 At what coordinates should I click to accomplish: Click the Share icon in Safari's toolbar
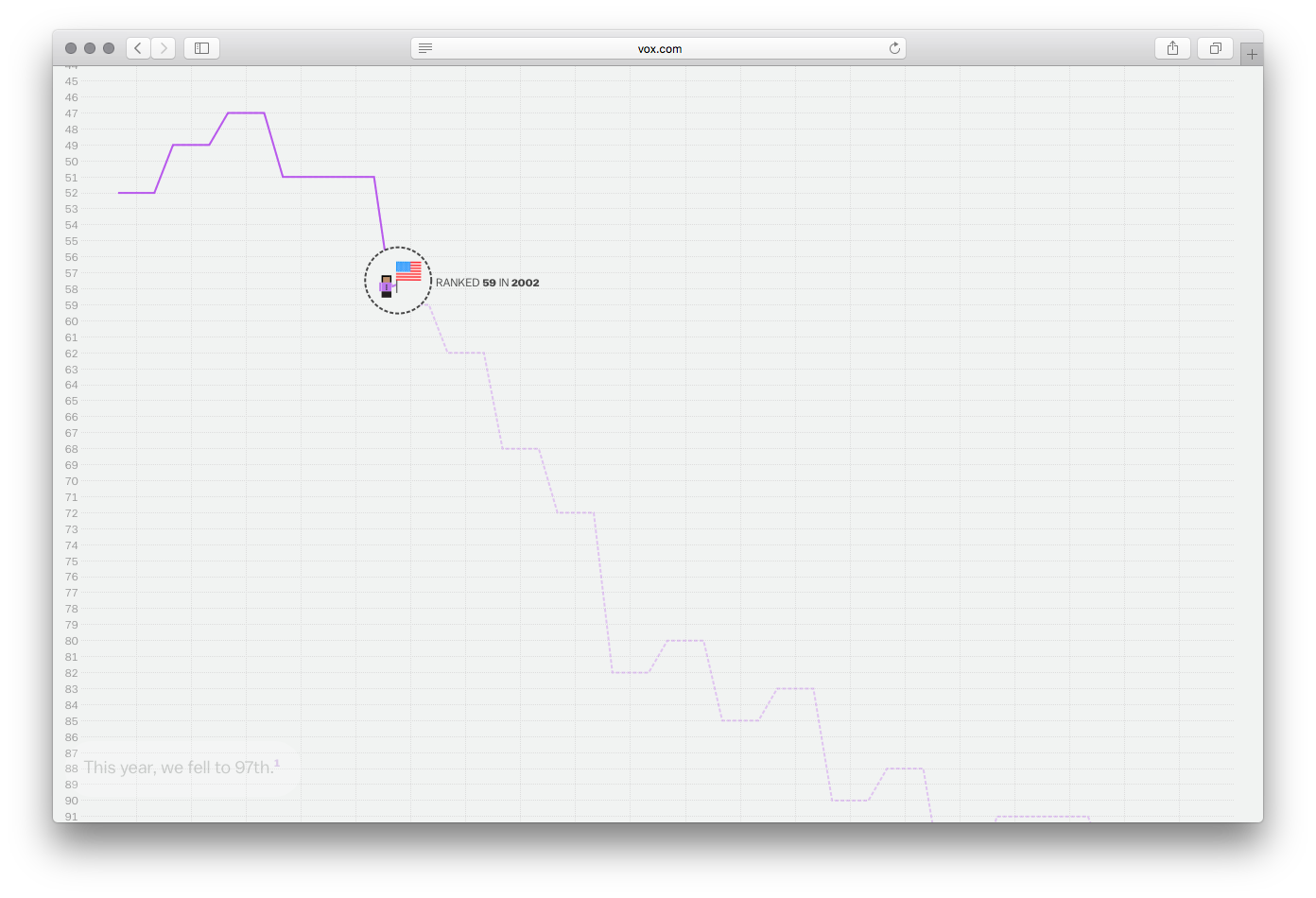1172,47
